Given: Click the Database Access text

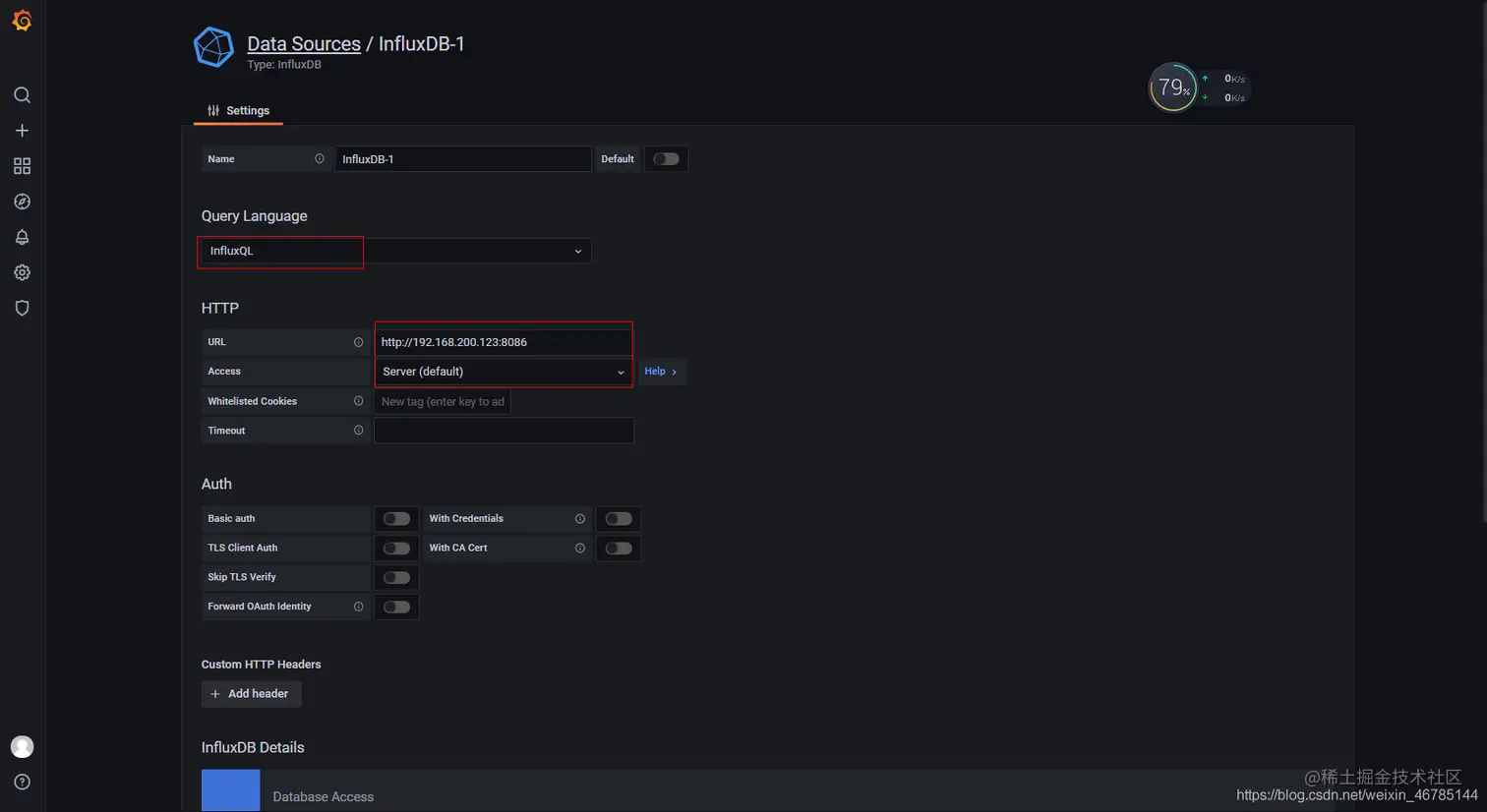Looking at the screenshot, I should (324, 797).
